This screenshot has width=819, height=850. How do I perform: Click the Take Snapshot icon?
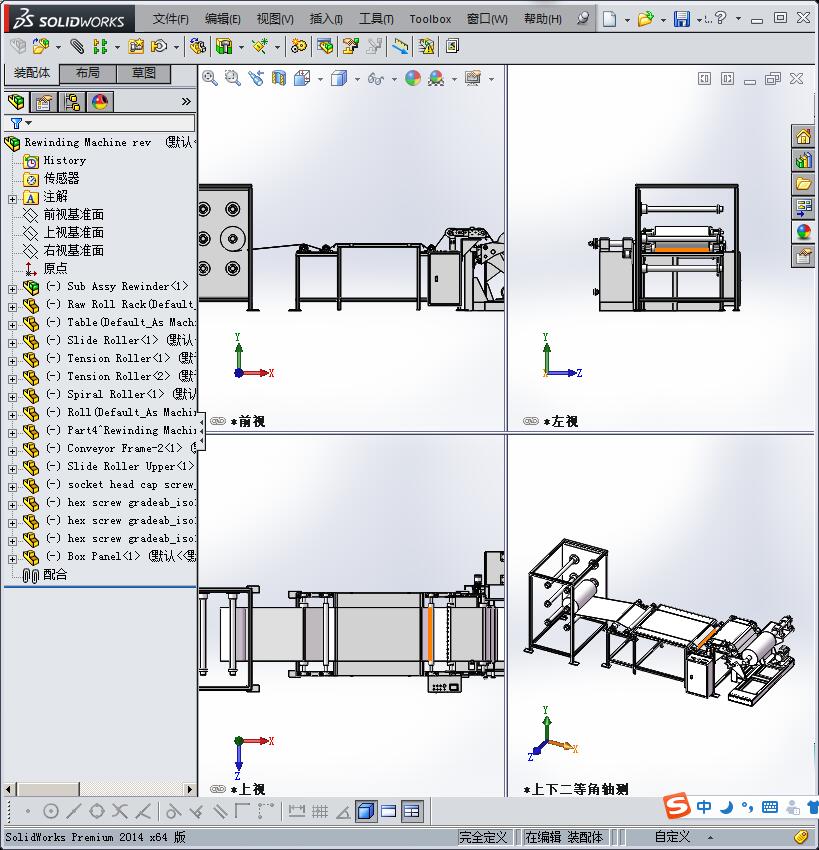(x=452, y=47)
